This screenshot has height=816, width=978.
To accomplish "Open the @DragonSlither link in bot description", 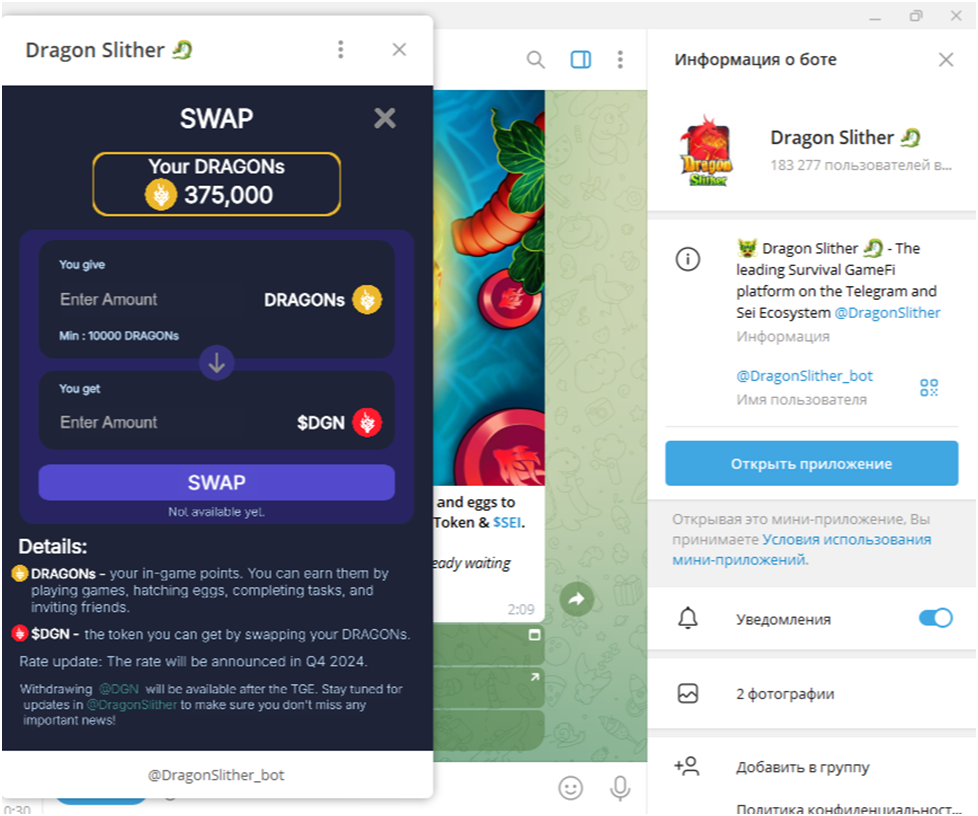I will 887,313.
